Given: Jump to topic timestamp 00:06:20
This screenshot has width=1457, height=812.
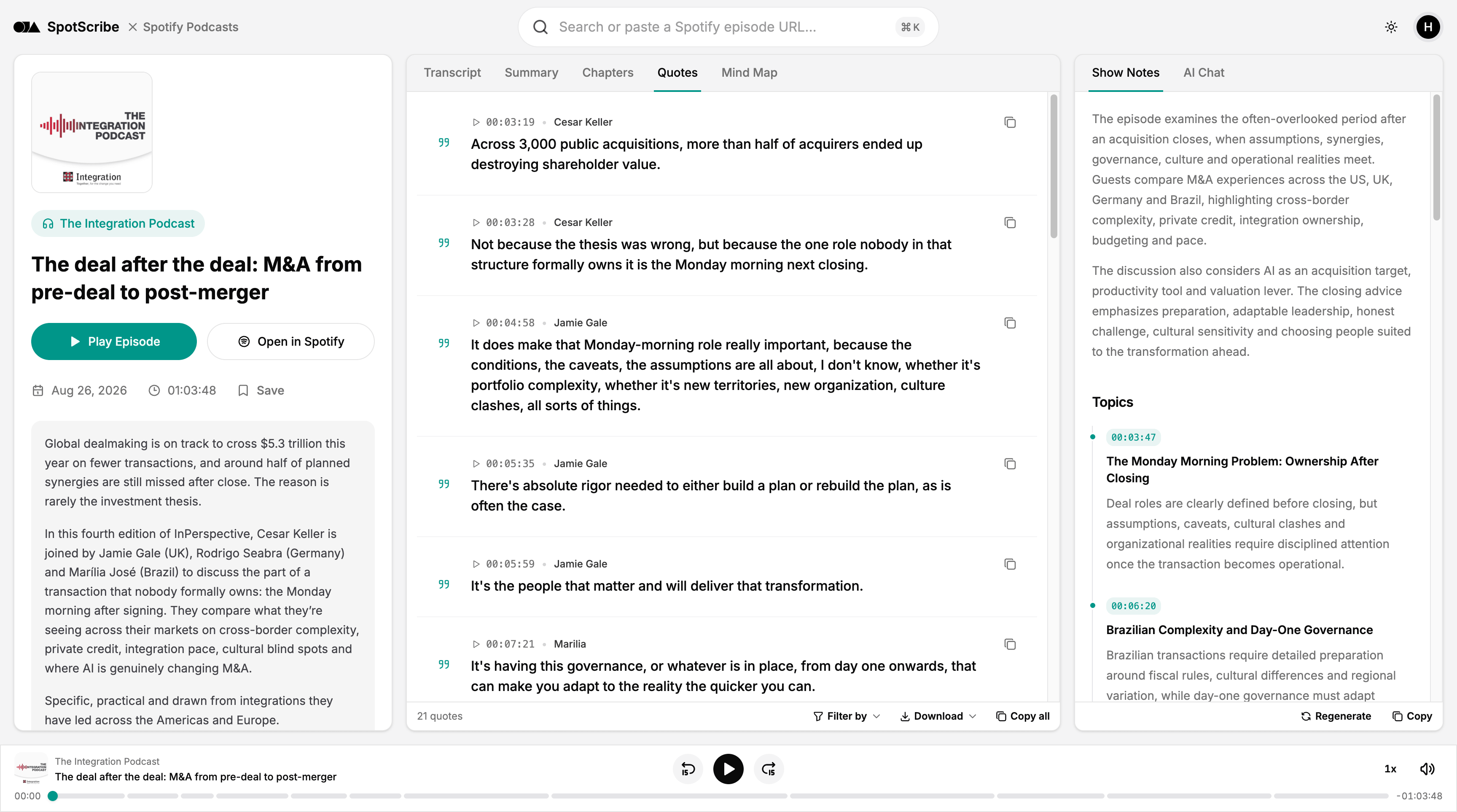Looking at the screenshot, I should [x=1133, y=605].
